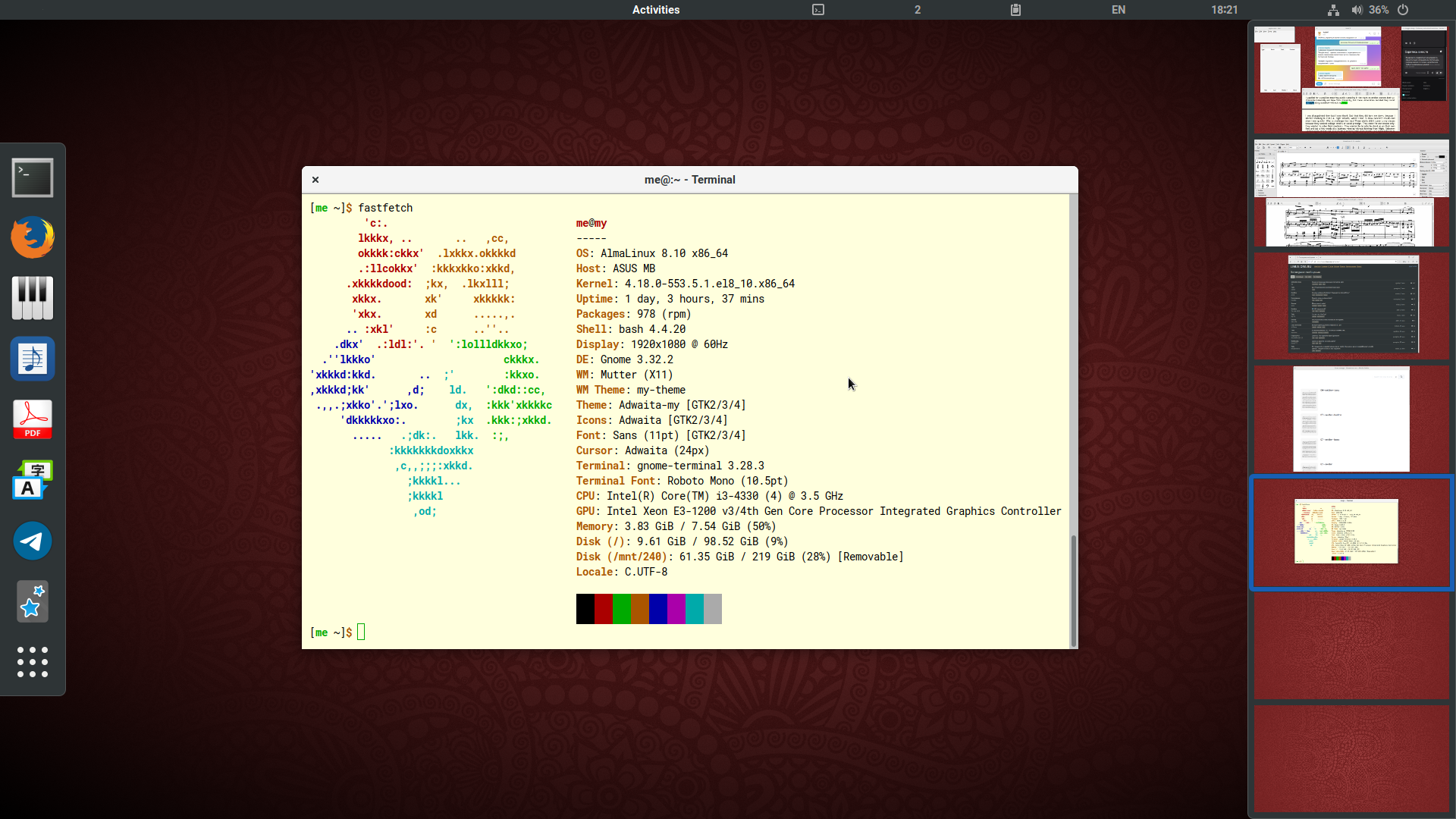Click workspace number 2 indicator
1456x819 pixels.
pyautogui.click(x=918, y=10)
